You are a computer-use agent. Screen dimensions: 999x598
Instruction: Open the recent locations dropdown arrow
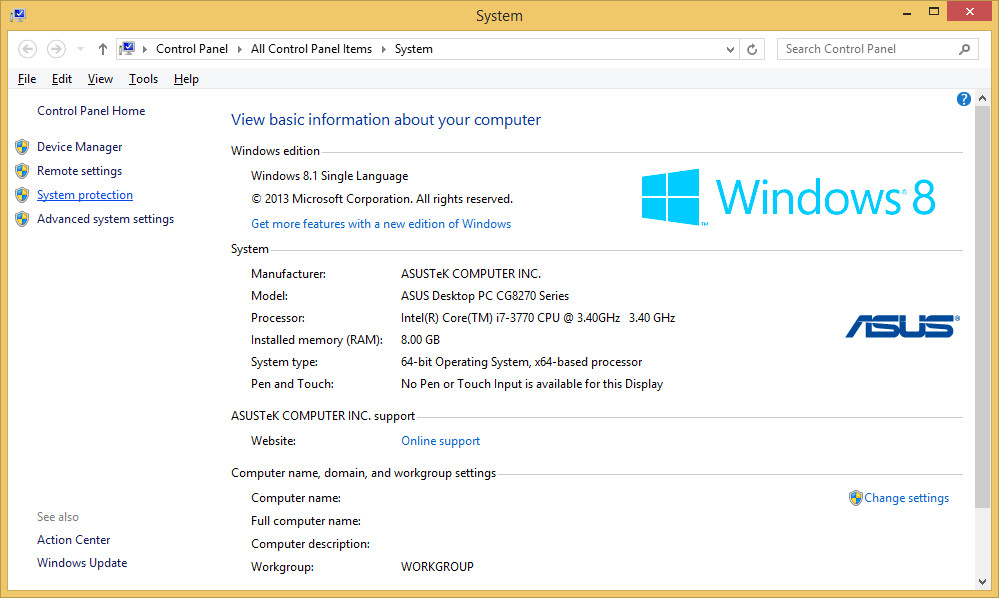point(80,49)
